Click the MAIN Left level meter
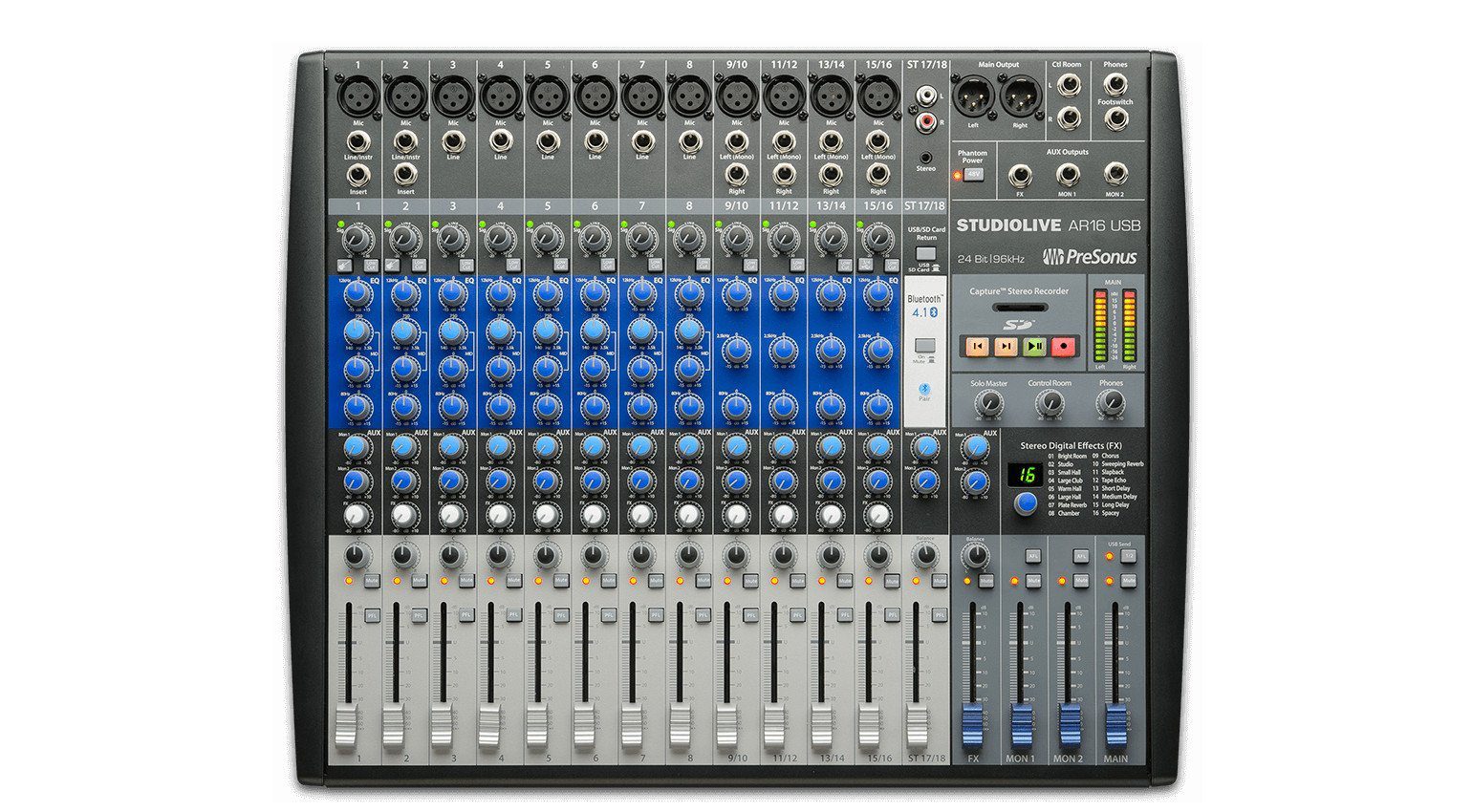Screen dimensions: 1472x812 coord(1100,327)
